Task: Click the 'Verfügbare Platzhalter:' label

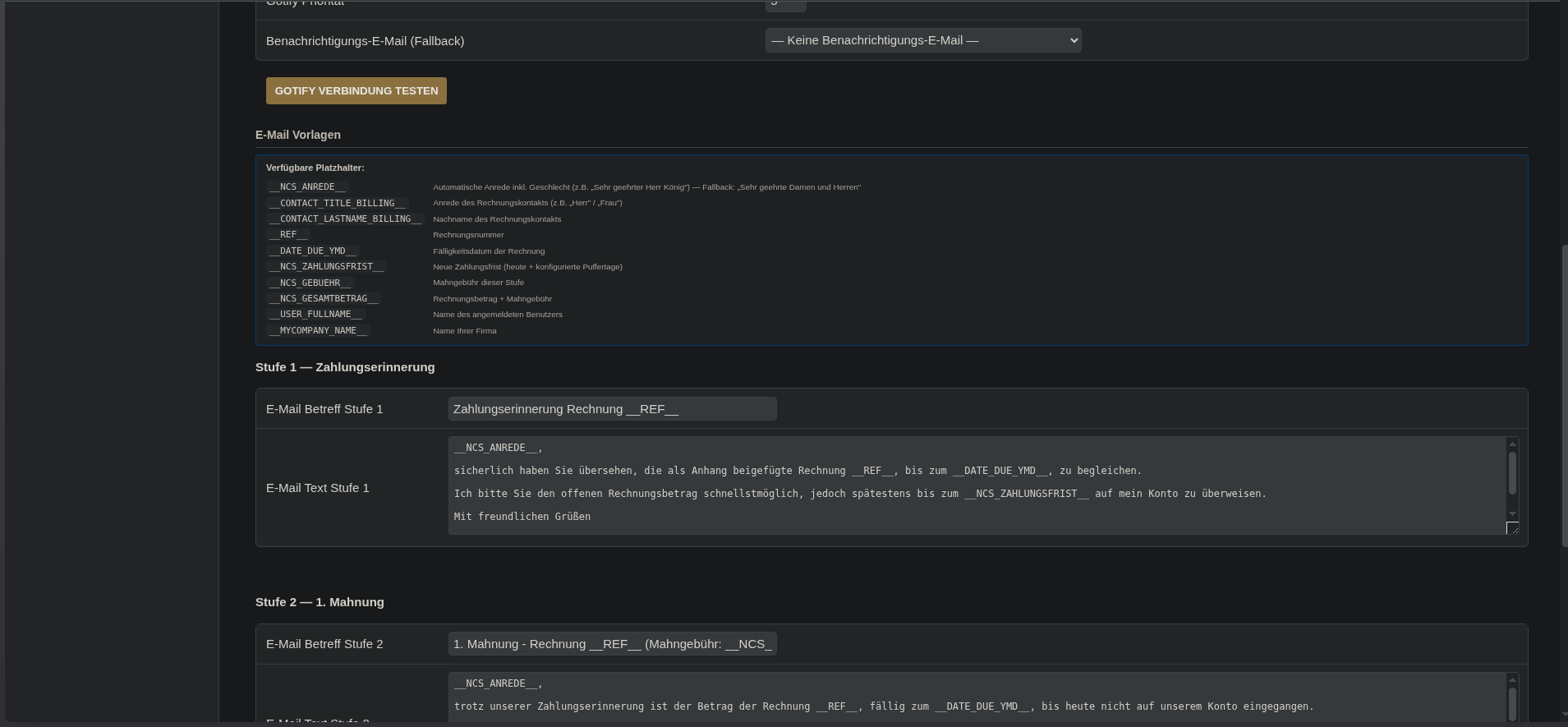Action: tap(315, 168)
